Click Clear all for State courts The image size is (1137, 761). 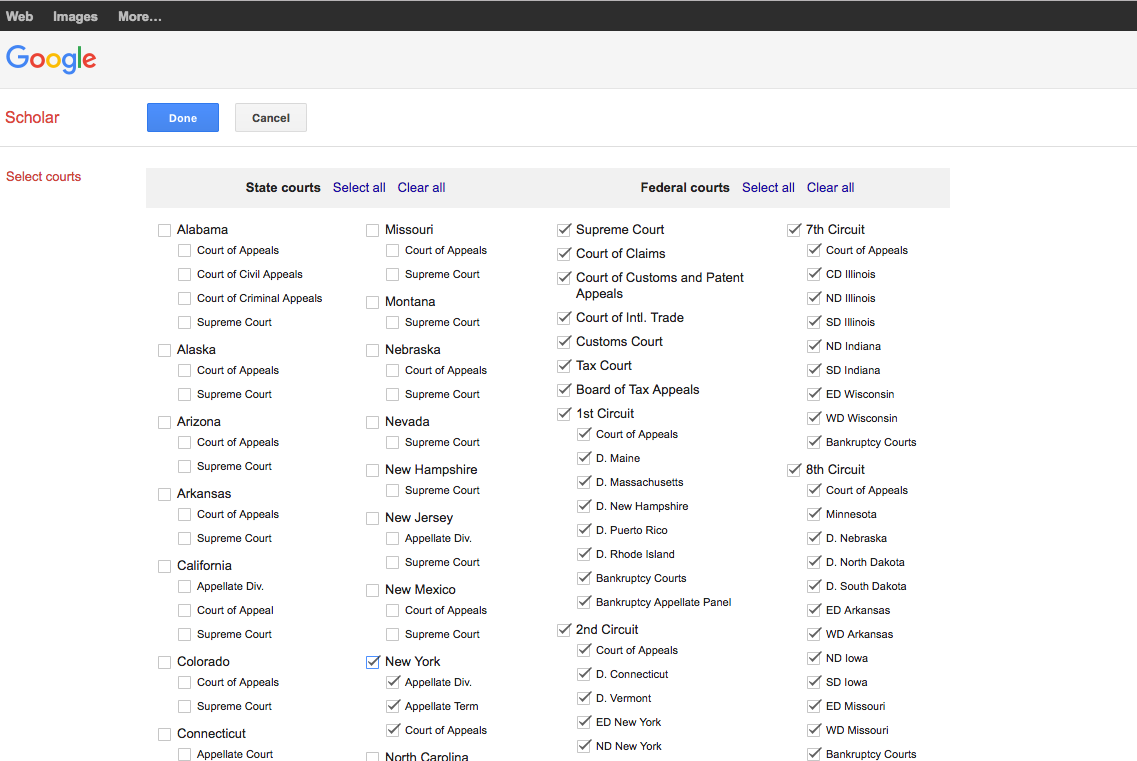[421, 187]
